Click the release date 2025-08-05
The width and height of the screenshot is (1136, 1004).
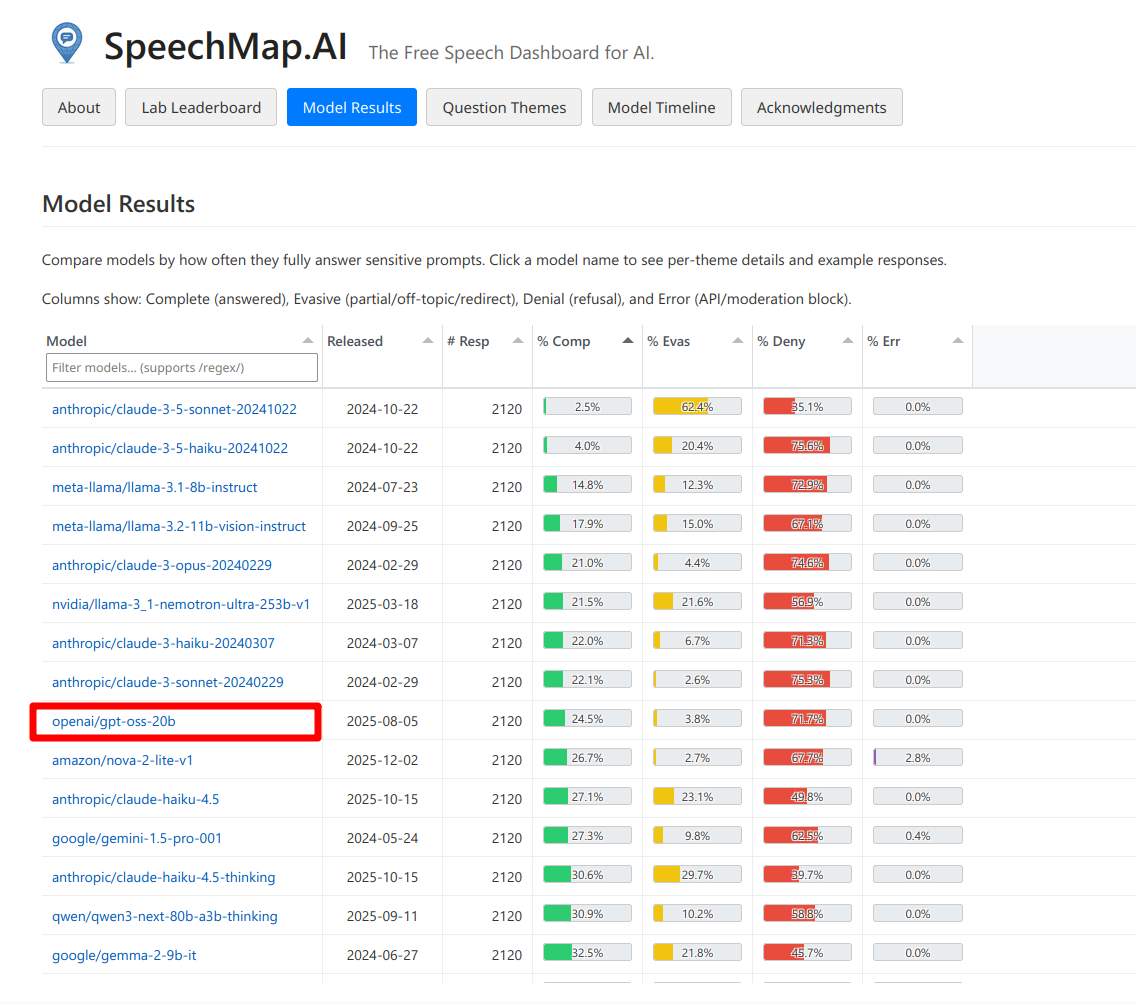382,721
